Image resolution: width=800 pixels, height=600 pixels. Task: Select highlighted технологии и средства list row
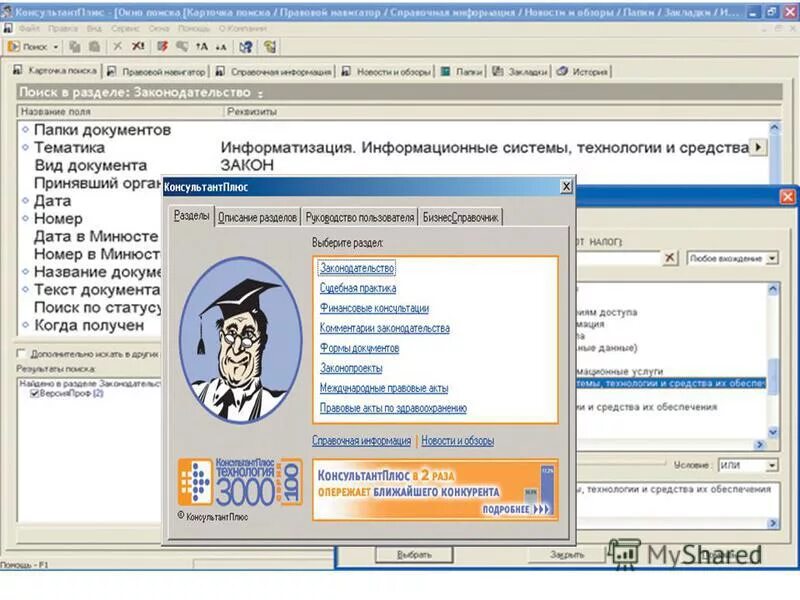[x=671, y=383]
